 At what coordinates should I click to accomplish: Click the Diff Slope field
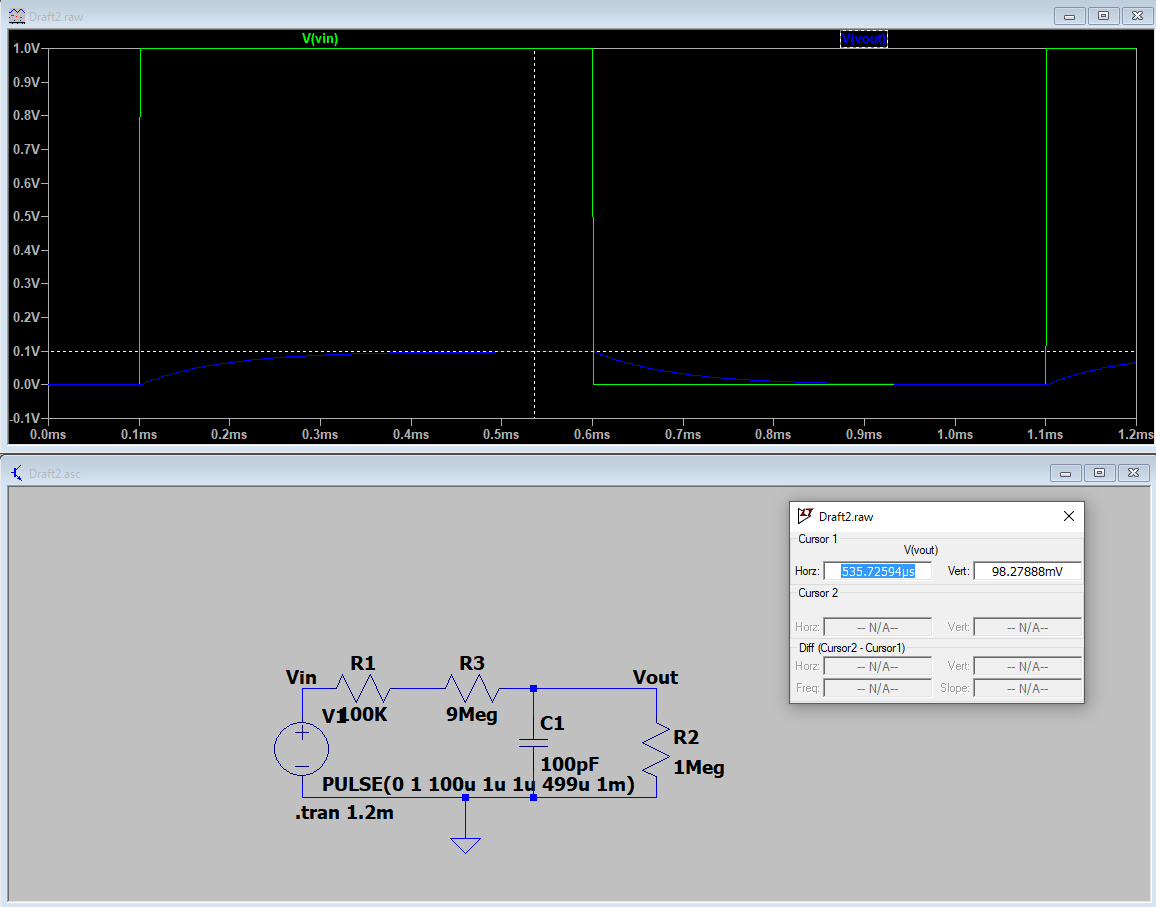coord(1027,688)
